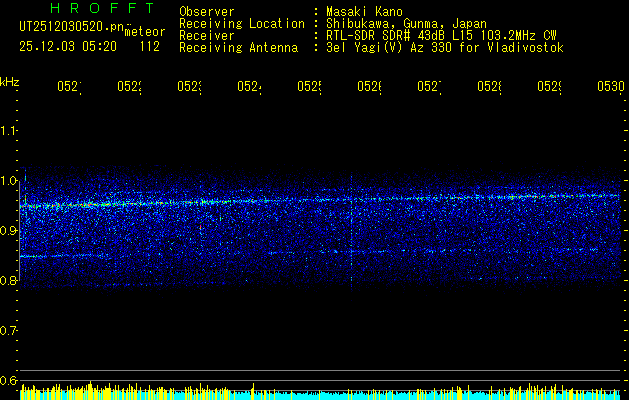
Task: Select the 3el Yagi(V) Az 330 antenna text
Action: tap(445, 48)
